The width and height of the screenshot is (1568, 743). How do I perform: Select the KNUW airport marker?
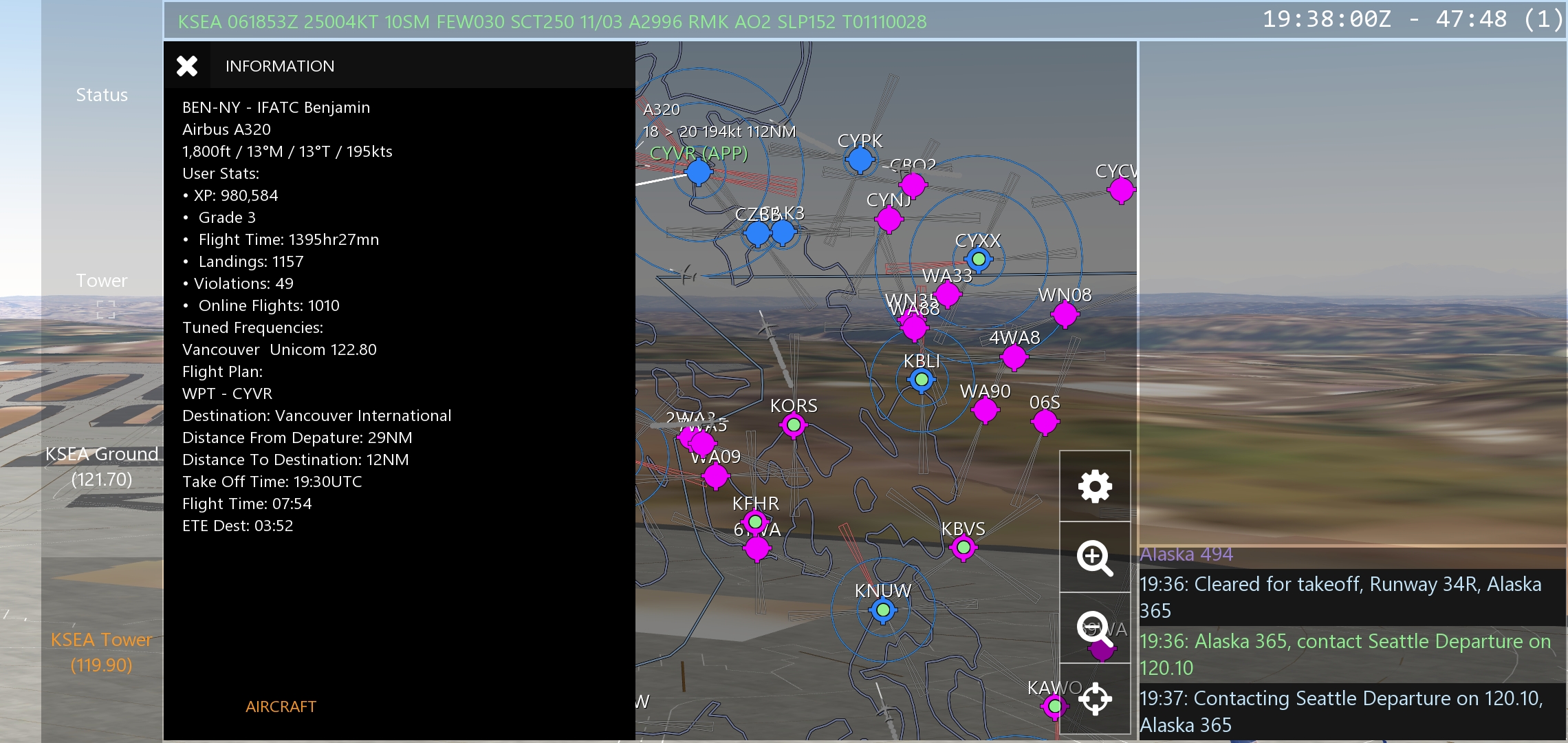point(883,610)
